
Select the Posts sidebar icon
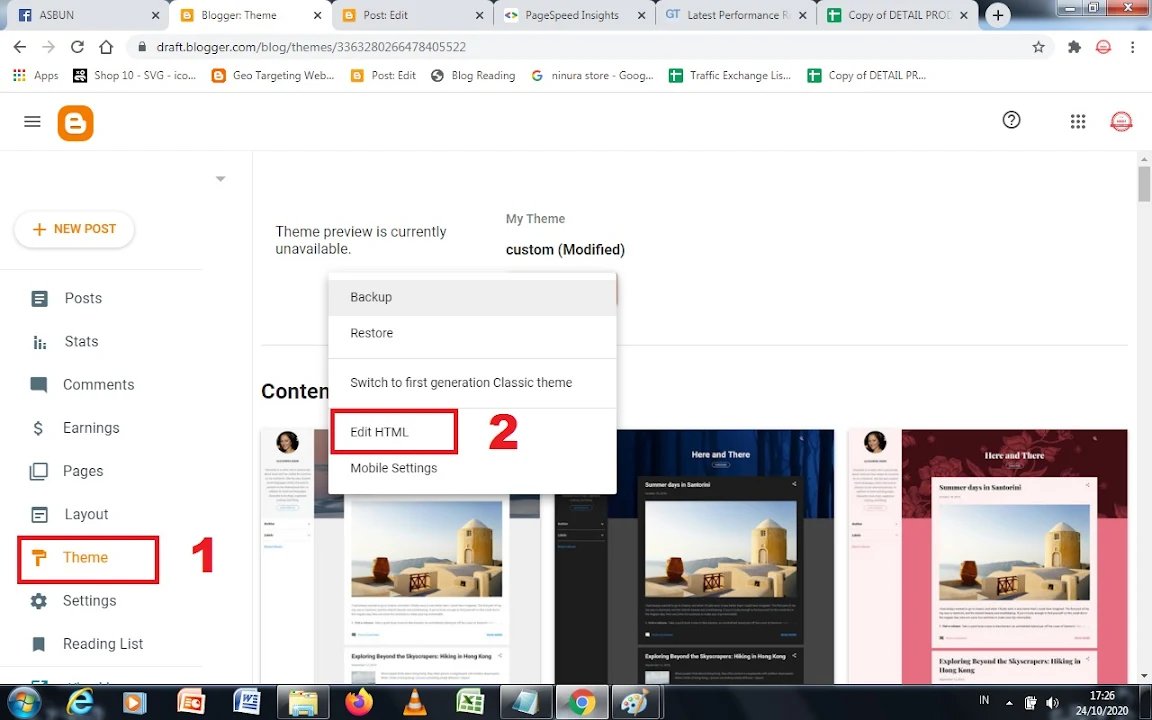(39, 298)
